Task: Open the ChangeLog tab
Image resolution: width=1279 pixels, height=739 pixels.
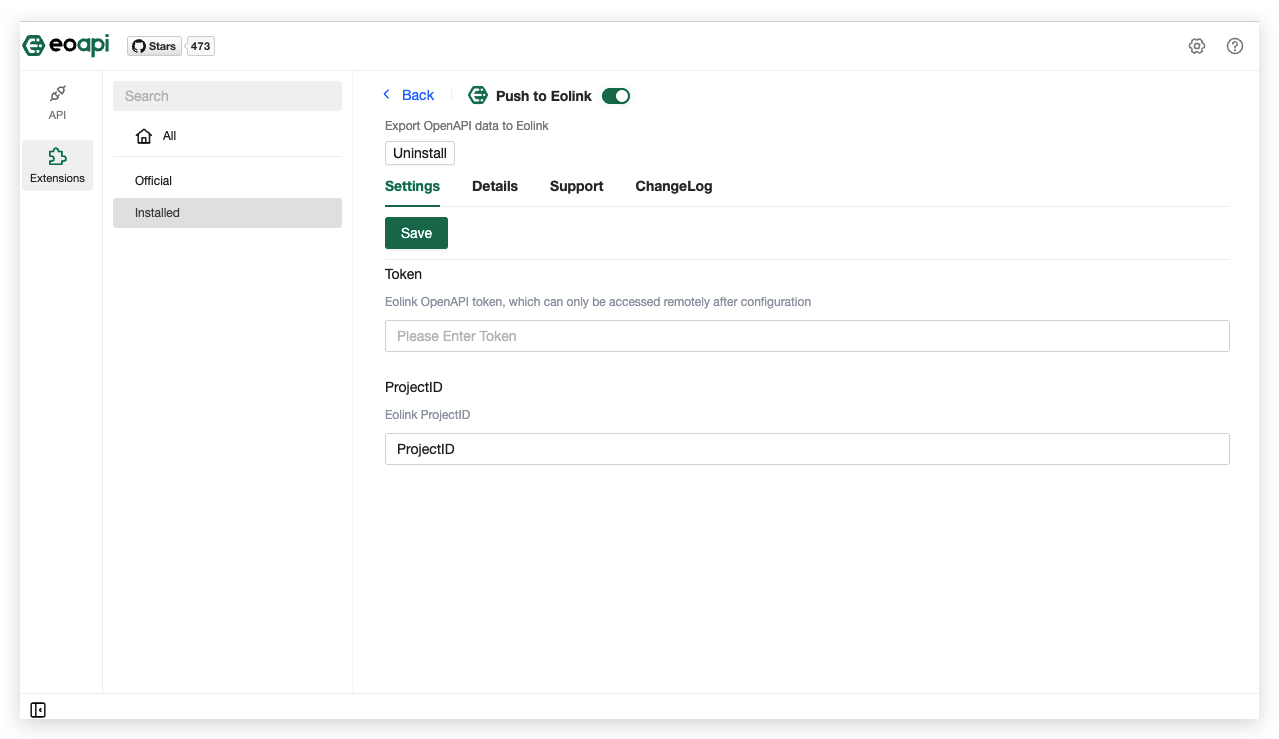Action: 674,187
